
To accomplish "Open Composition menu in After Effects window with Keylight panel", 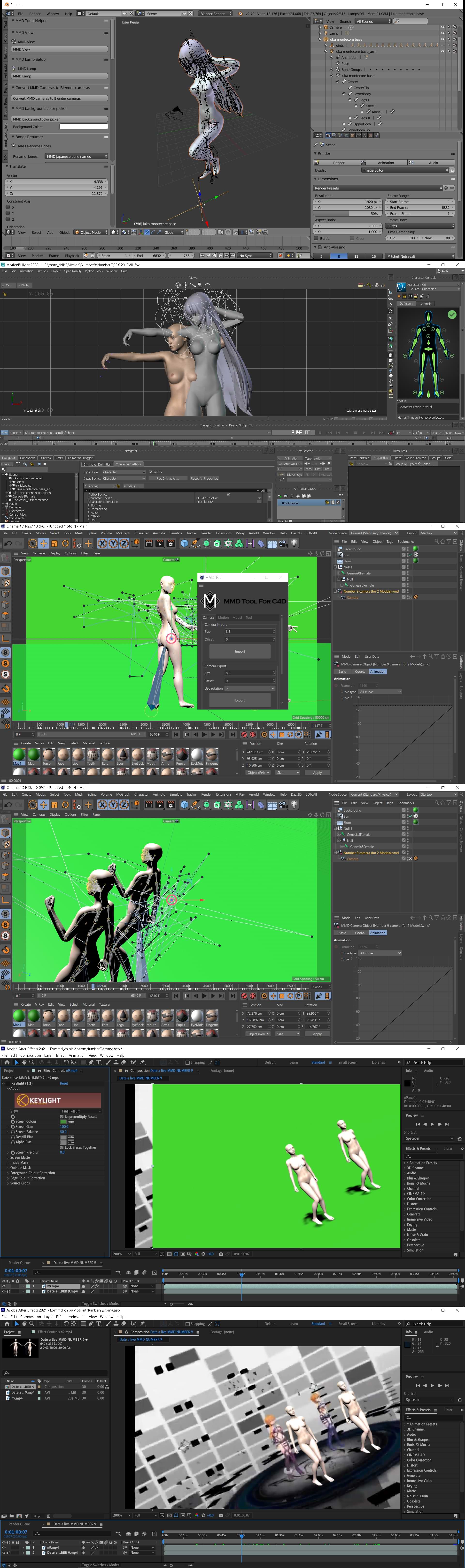I will (31, 1055).
